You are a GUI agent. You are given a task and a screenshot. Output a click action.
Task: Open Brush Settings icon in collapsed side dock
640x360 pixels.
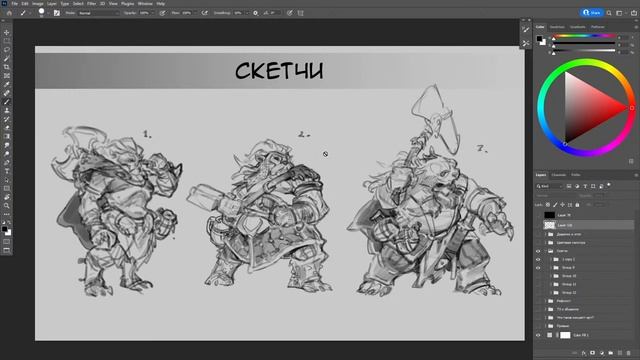[x=526, y=30]
